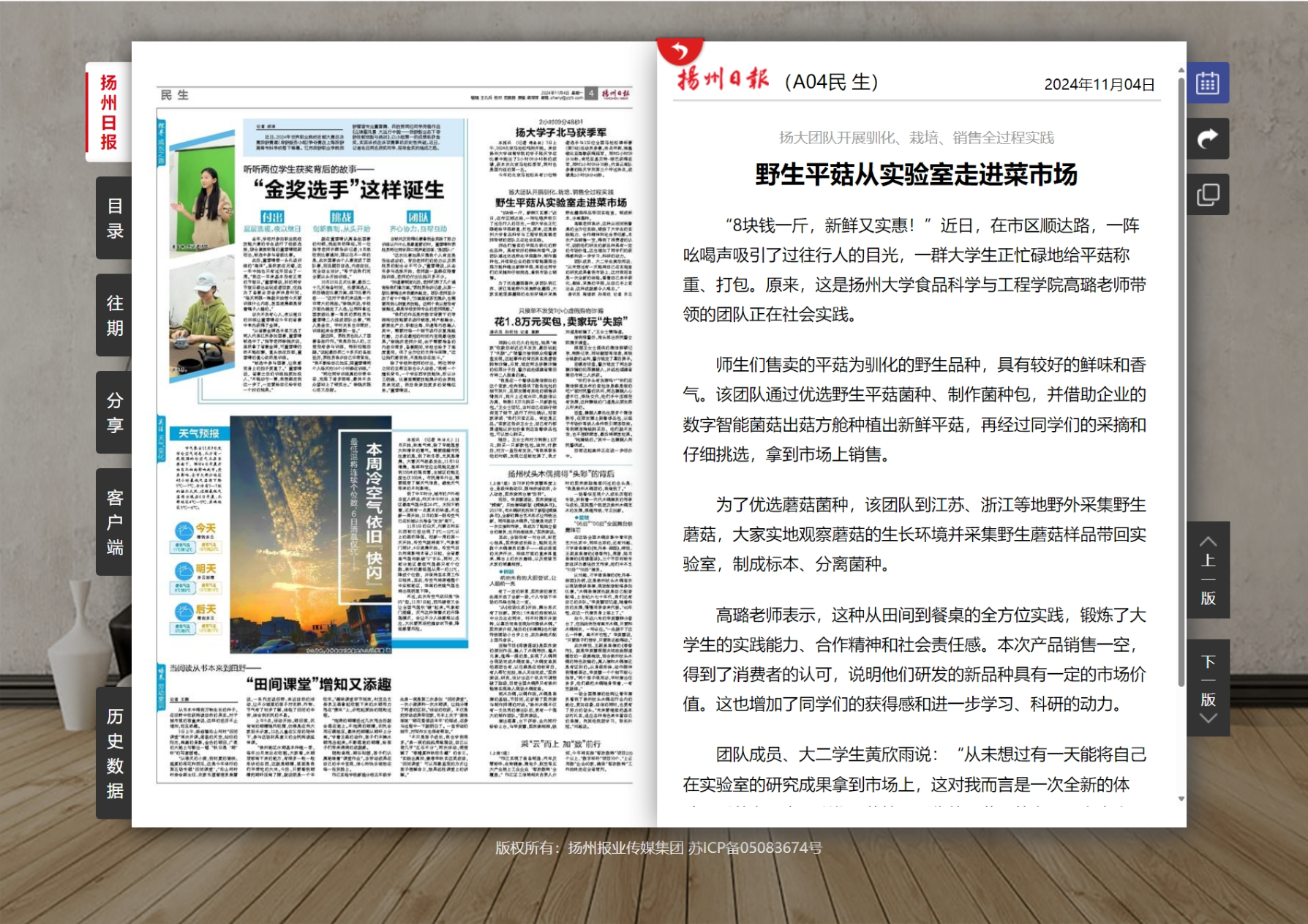Go to next page with 下一版

tap(1208, 688)
